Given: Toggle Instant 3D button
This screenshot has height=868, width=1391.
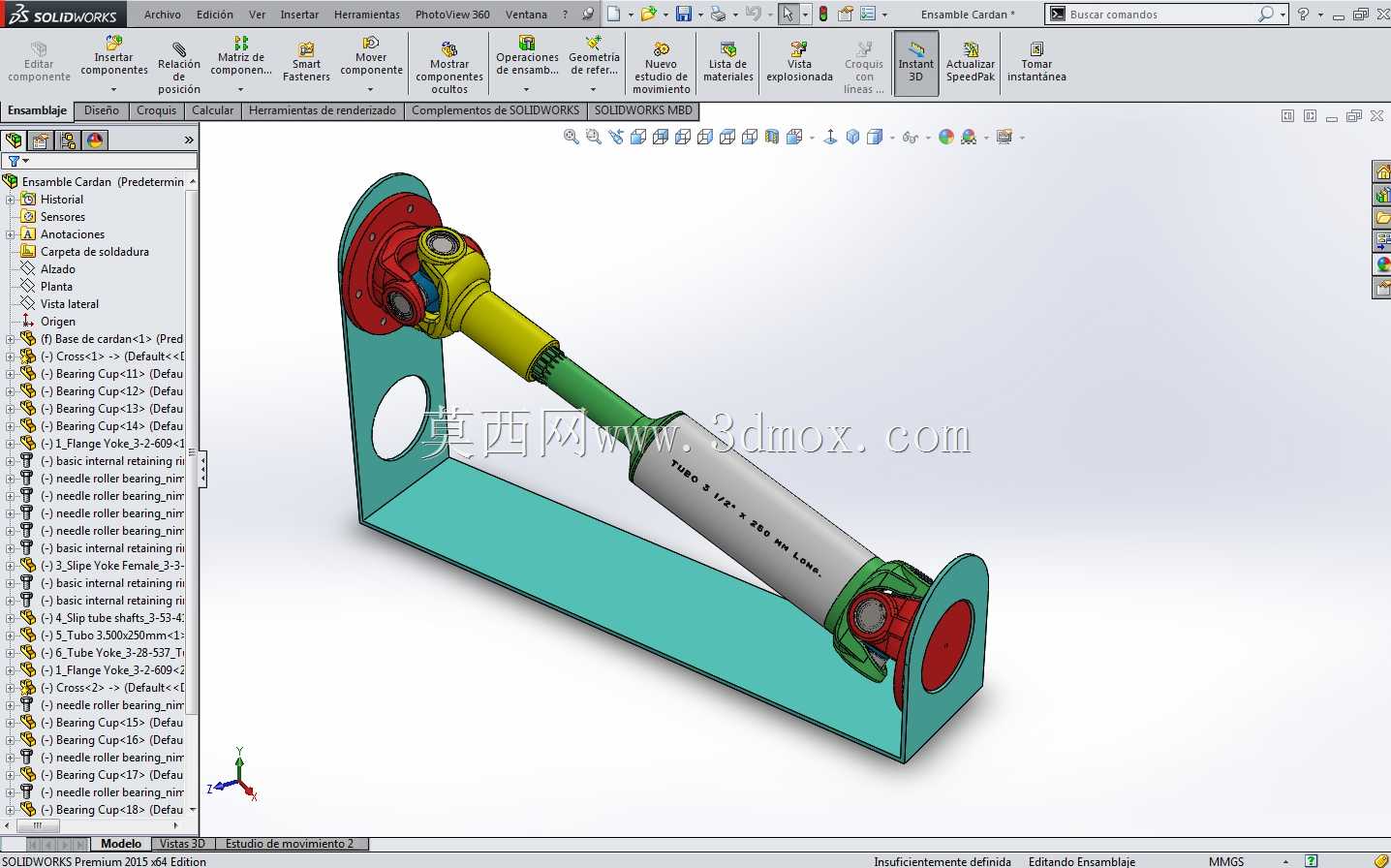Looking at the screenshot, I should [915, 63].
